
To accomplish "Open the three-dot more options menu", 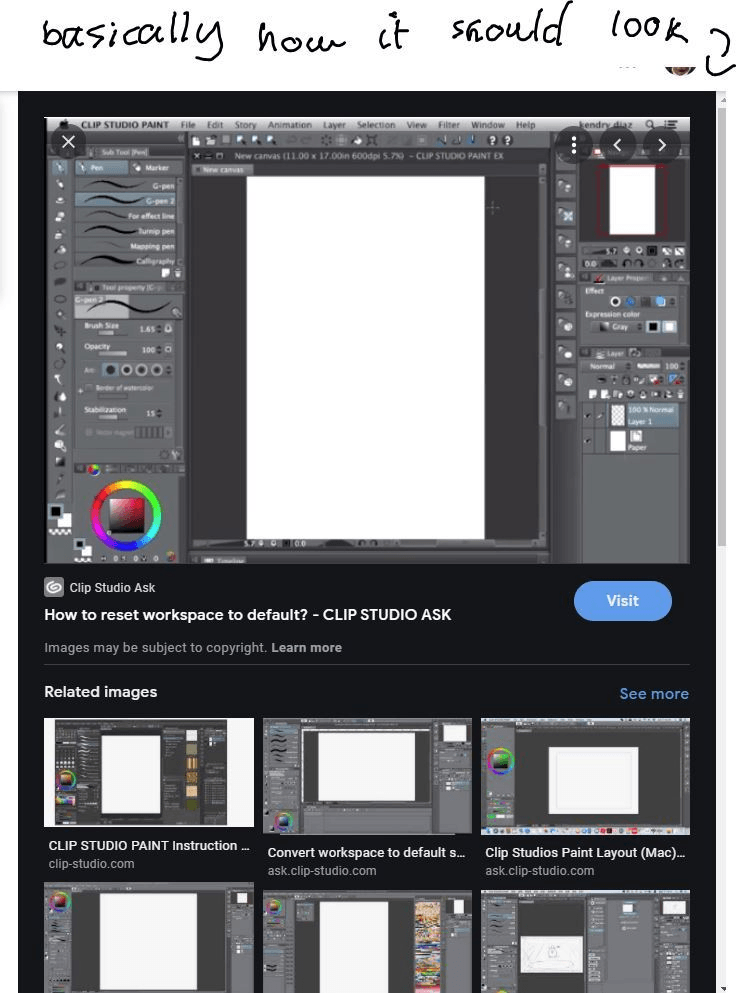I will pyautogui.click(x=574, y=145).
